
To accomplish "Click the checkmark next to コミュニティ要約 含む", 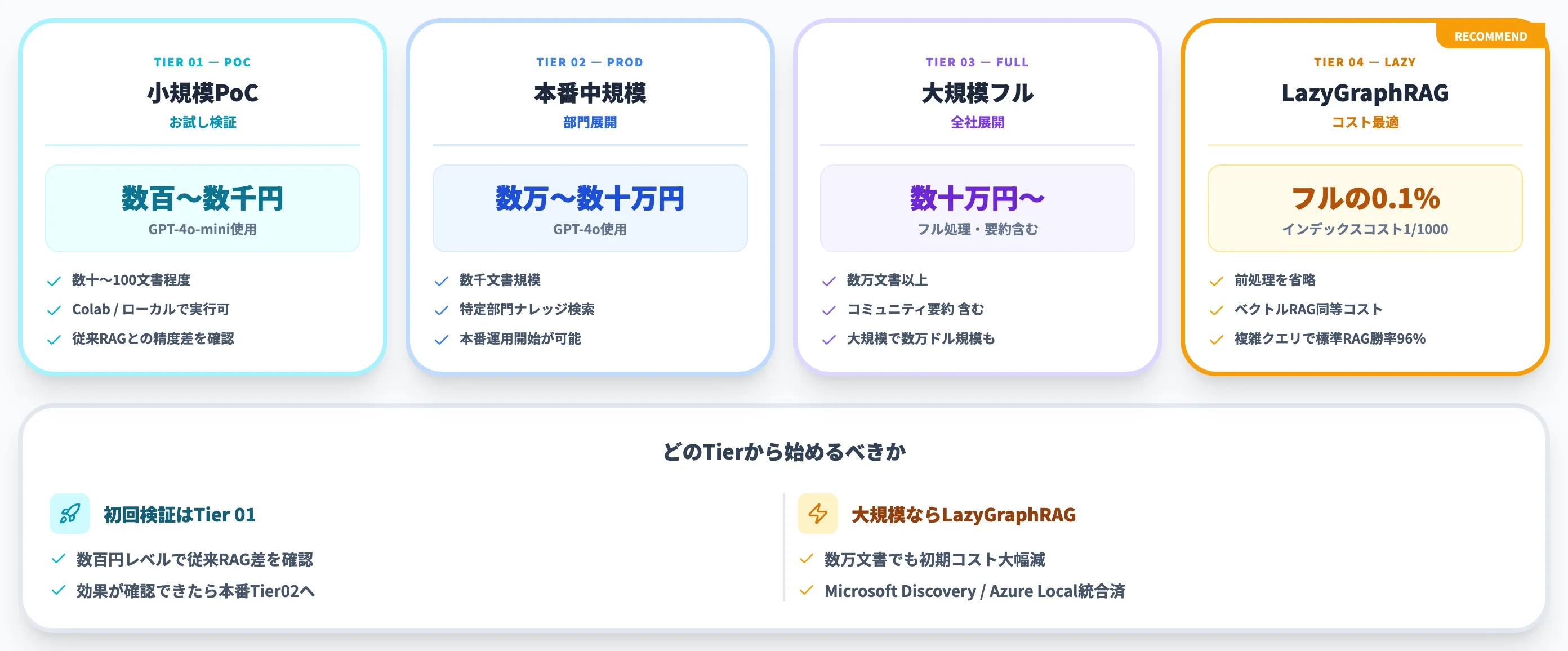I will point(829,310).
